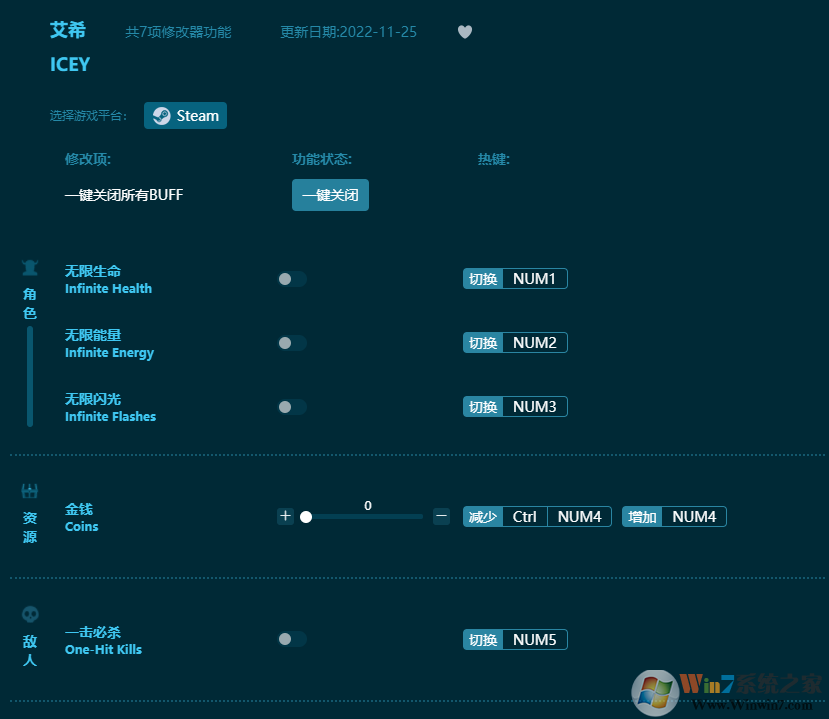Click the Steam logo icon
The image size is (829, 719).
click(161, 116)
